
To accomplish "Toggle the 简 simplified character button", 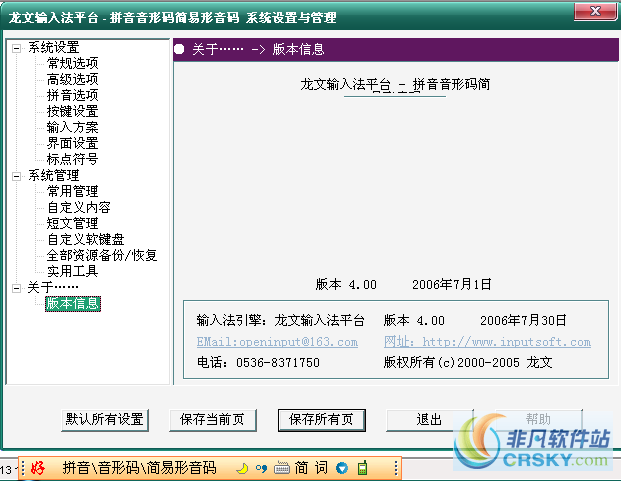I will pyautogui.click(x=301, y=468).
